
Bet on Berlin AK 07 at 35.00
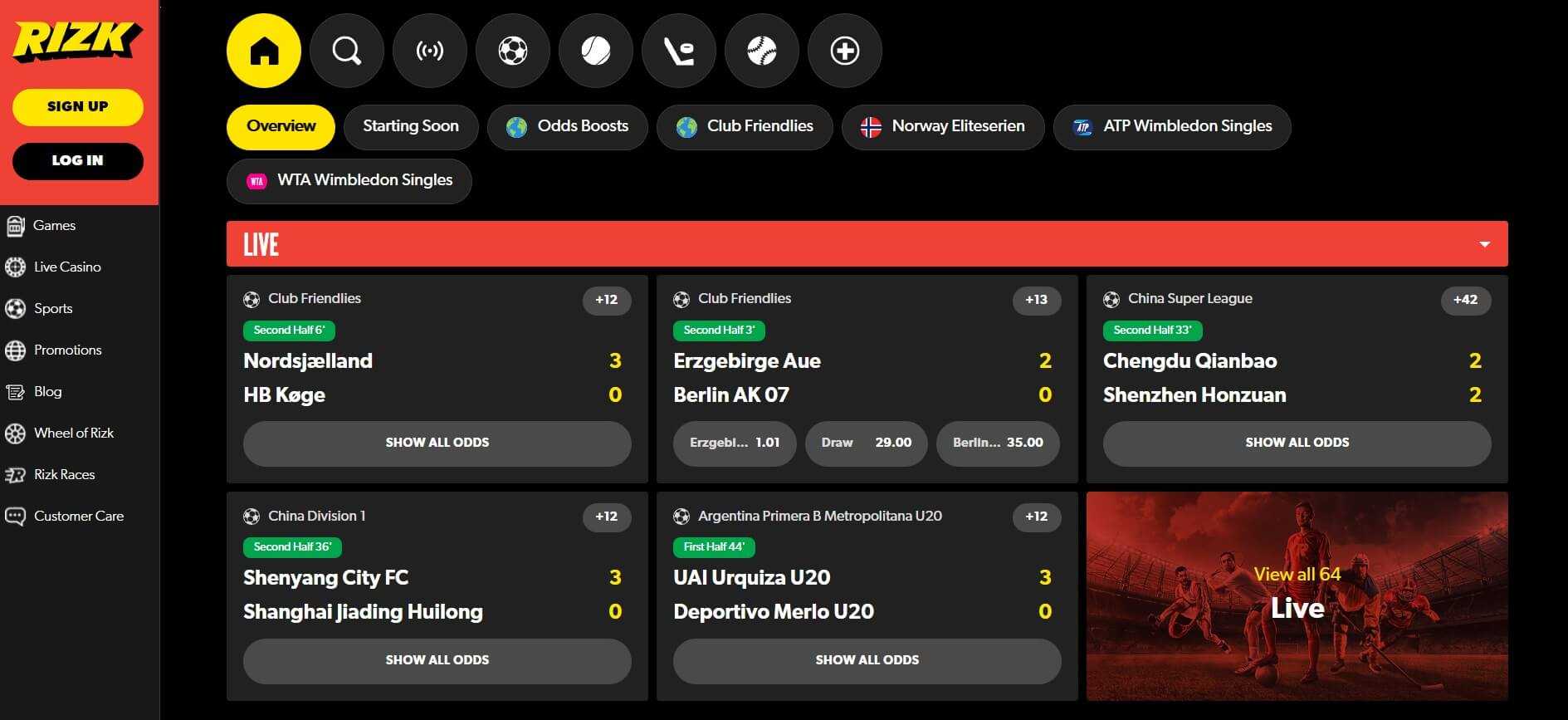[x=999, y=443]
